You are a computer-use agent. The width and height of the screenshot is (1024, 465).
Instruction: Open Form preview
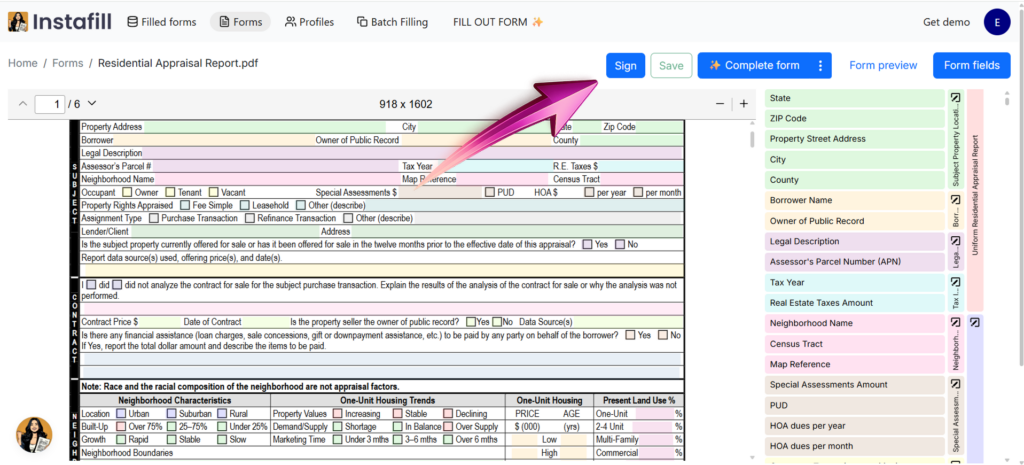coord(883,65)
